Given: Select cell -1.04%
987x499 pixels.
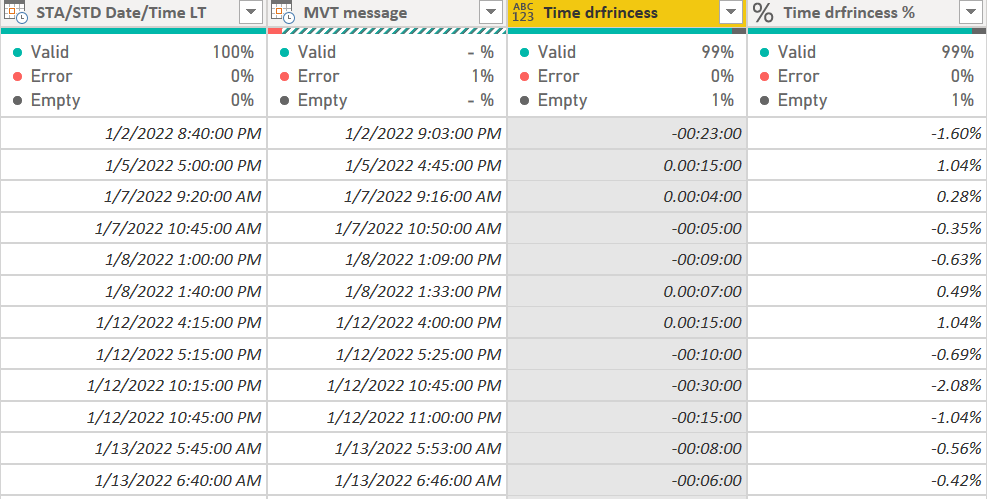Looking at the screenshot, I should coord(867,417).
